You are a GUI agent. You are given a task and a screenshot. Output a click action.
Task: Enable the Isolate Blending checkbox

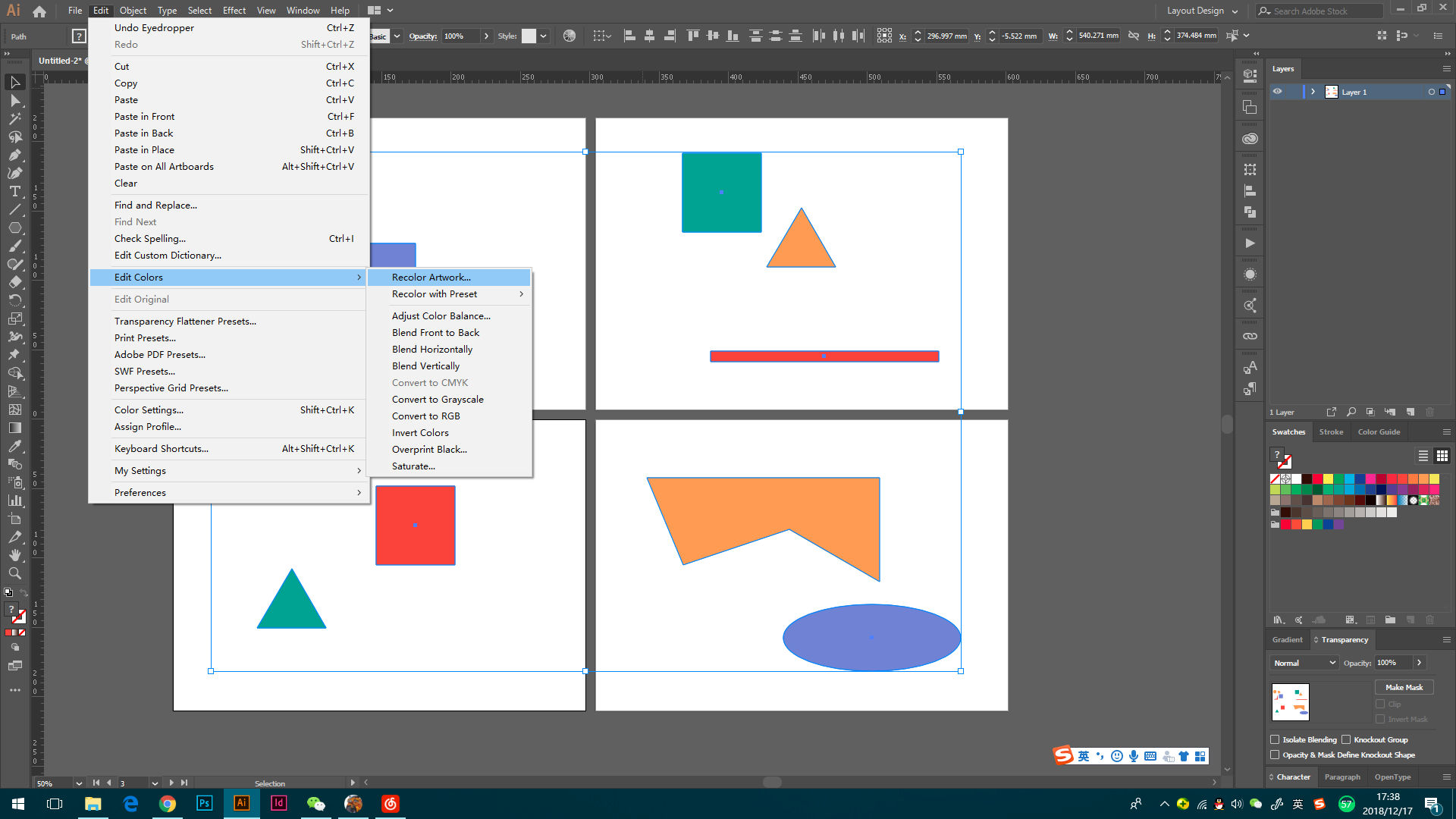click(1275, 739)
